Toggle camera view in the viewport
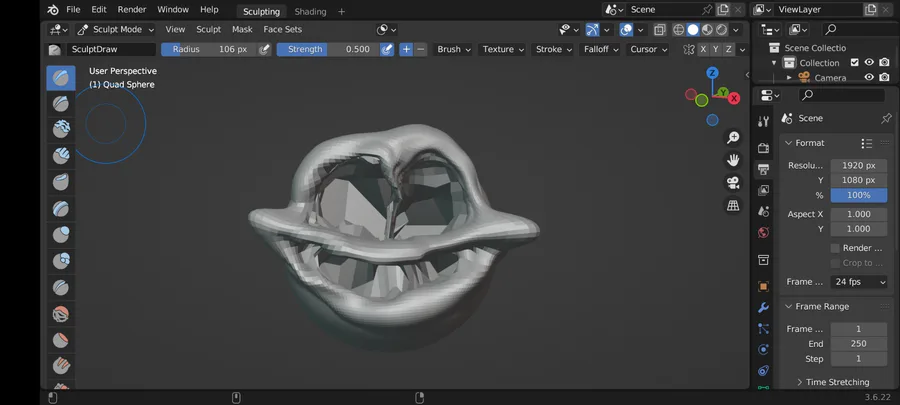Screen dimensions: 900x405 click(x=733, y=183)
